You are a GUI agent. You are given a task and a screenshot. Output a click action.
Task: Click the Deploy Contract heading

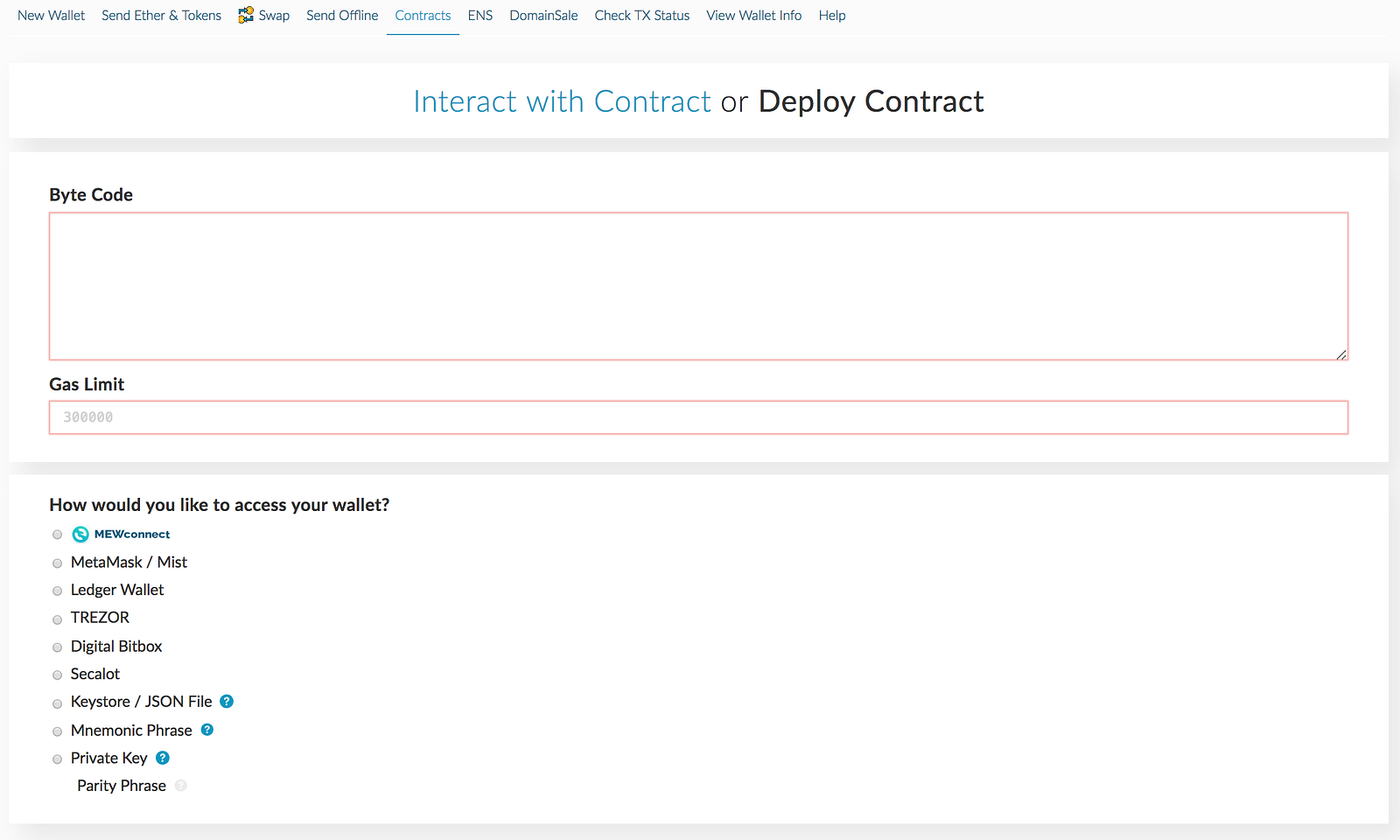click(x=871, y=101)
